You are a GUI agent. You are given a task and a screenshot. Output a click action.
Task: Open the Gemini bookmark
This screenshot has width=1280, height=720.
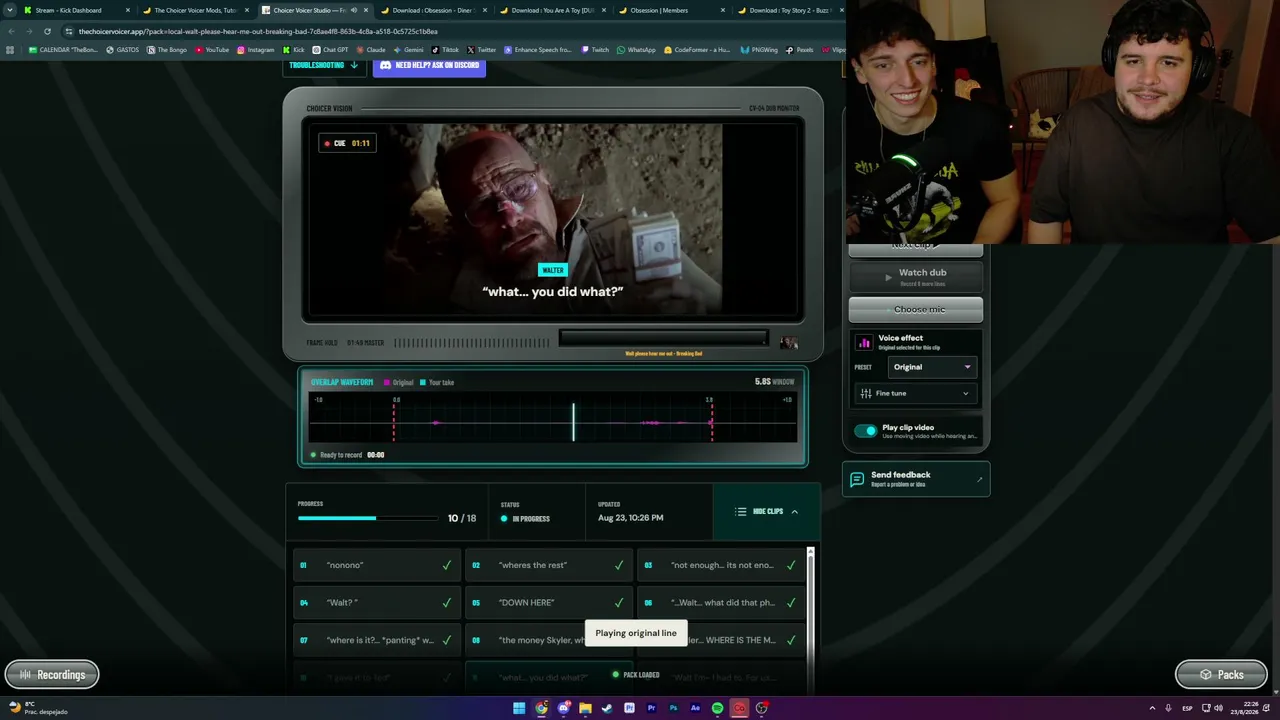(409, 50)
